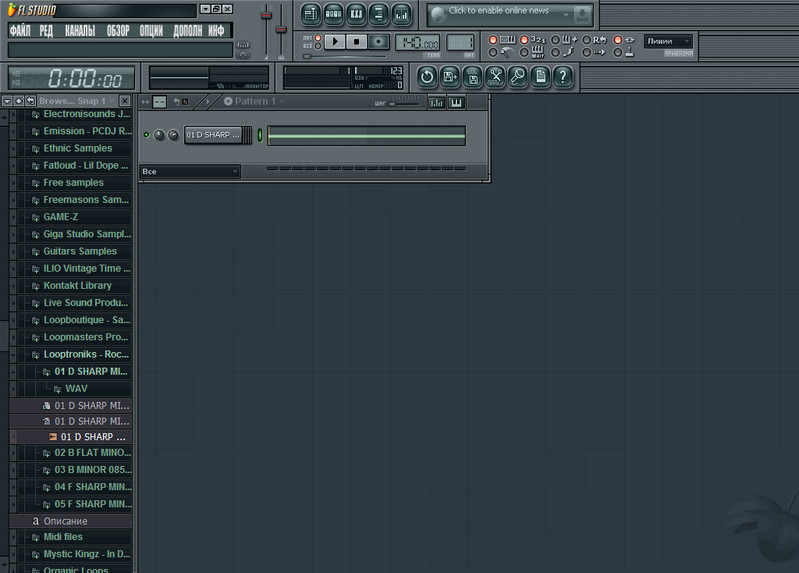Click the magnifier zoom tool icon
The image size is (799, 573).
[x=518, y=76]
